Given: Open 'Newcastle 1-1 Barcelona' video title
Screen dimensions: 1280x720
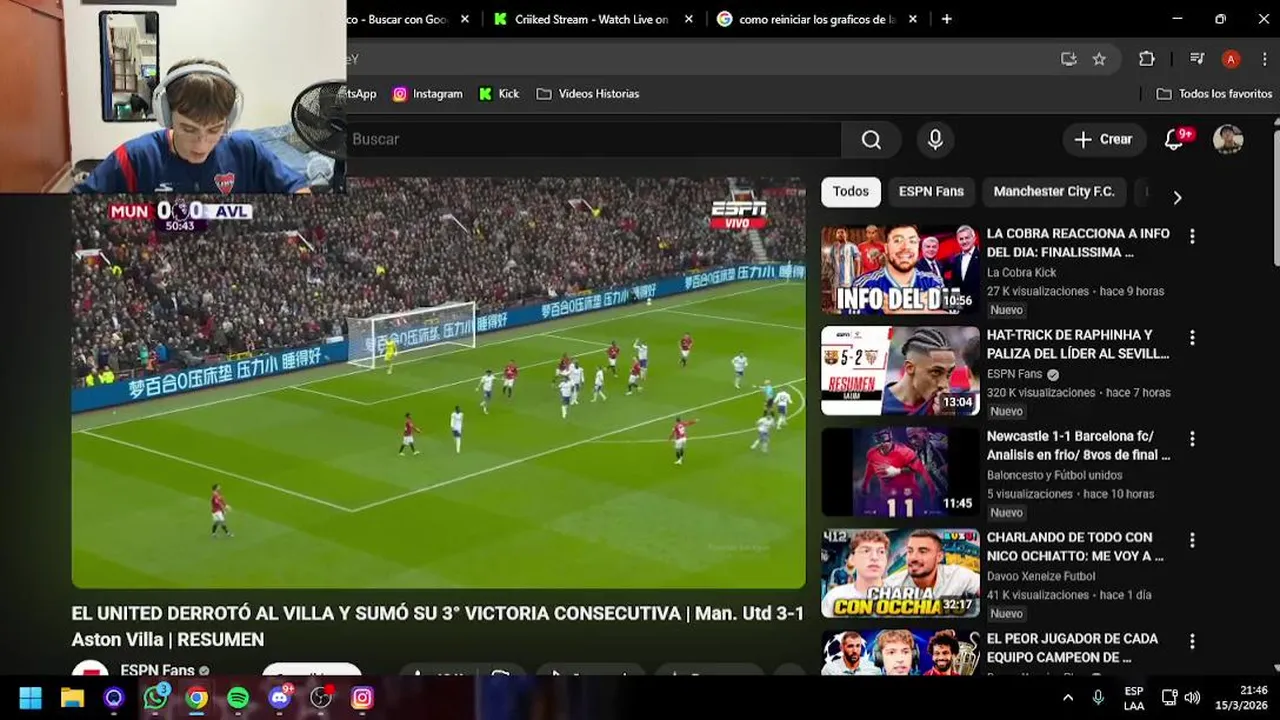Looking at the screenshot, I should coord(1078,445).
